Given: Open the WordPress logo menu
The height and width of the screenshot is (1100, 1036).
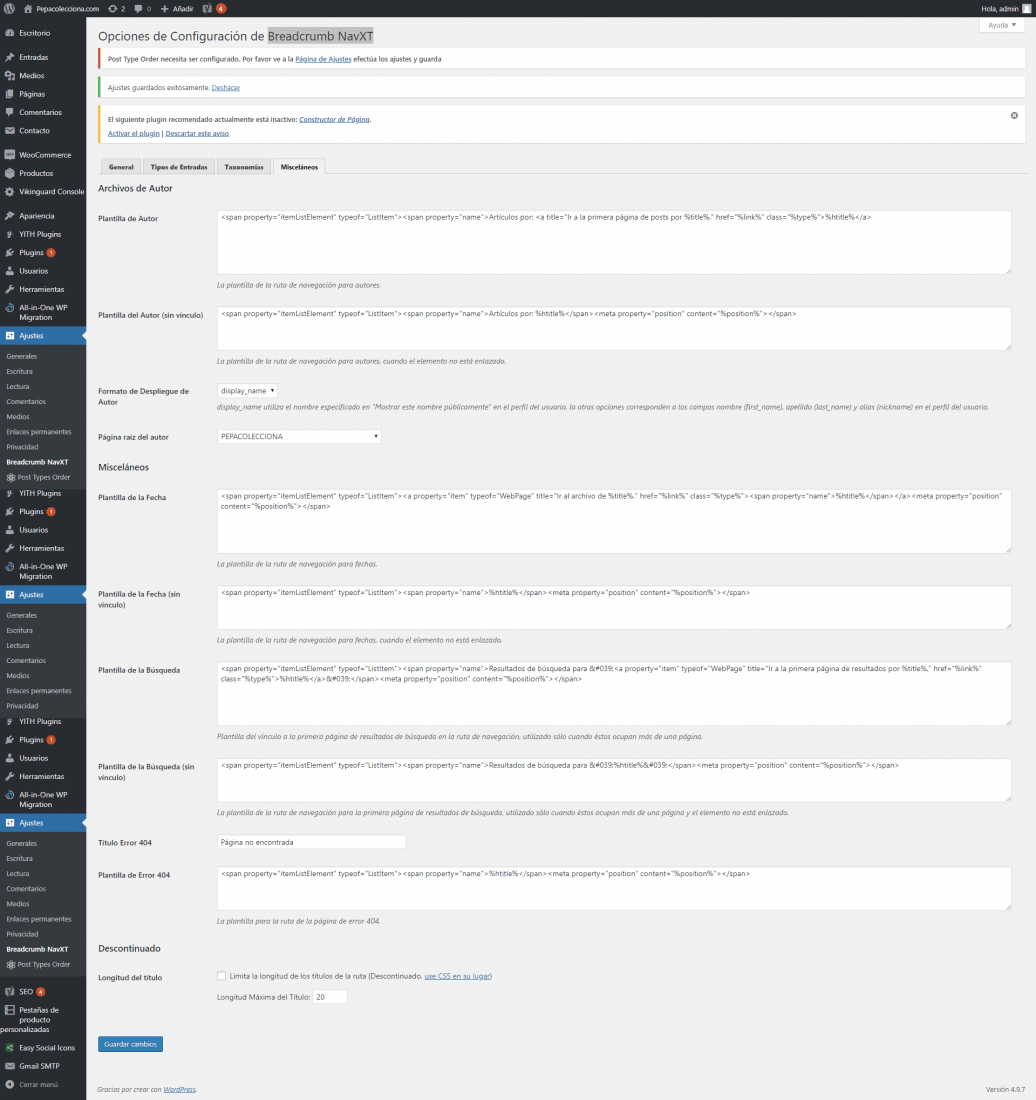Looking at the screenshot, I should click(x=9, y=8).
